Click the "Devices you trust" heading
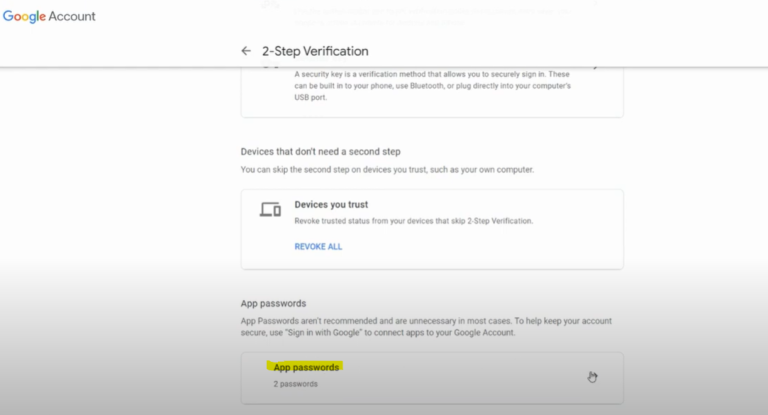 331,205
